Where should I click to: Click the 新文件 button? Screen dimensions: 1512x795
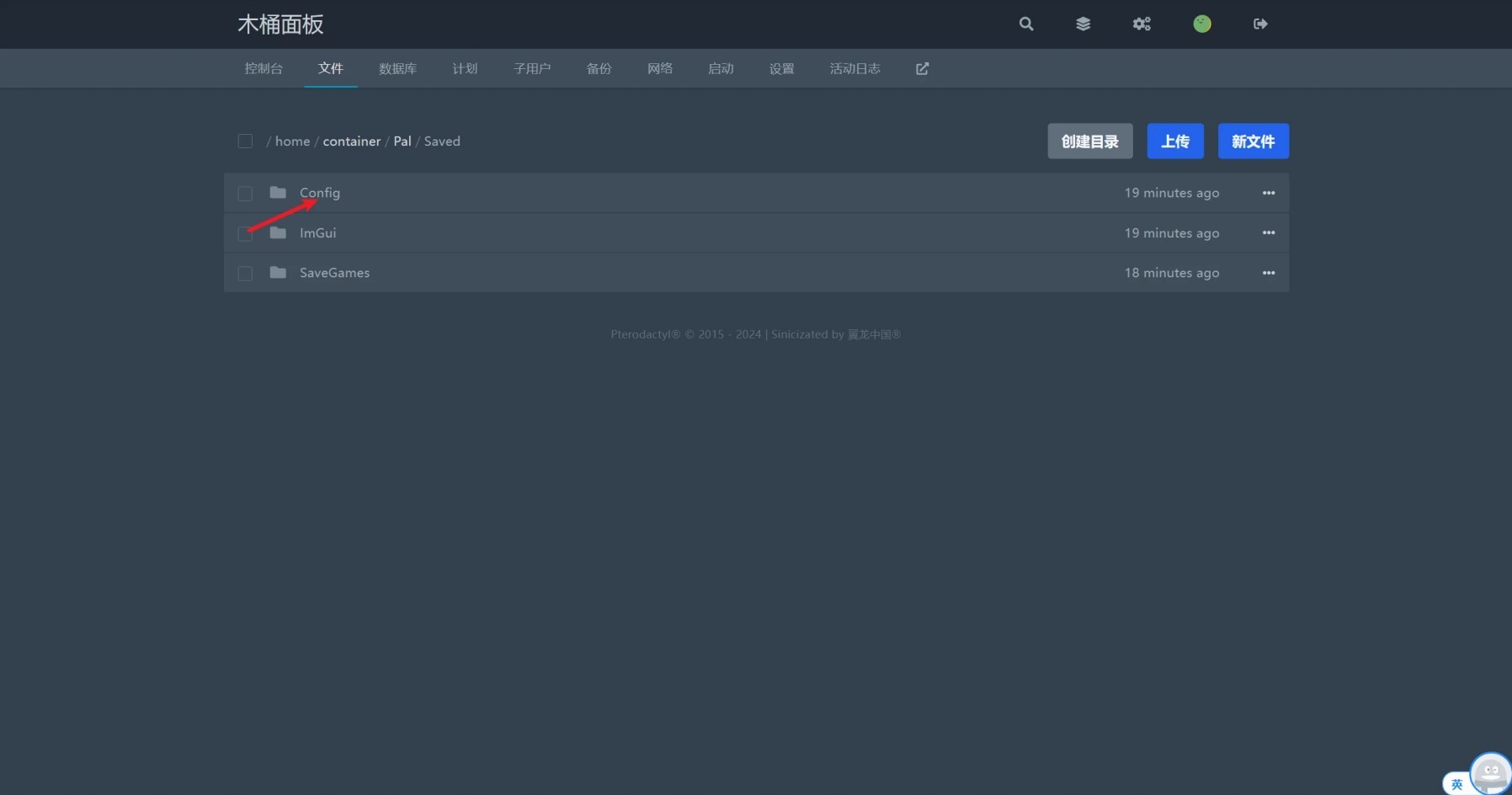[x=1253, y=141]
